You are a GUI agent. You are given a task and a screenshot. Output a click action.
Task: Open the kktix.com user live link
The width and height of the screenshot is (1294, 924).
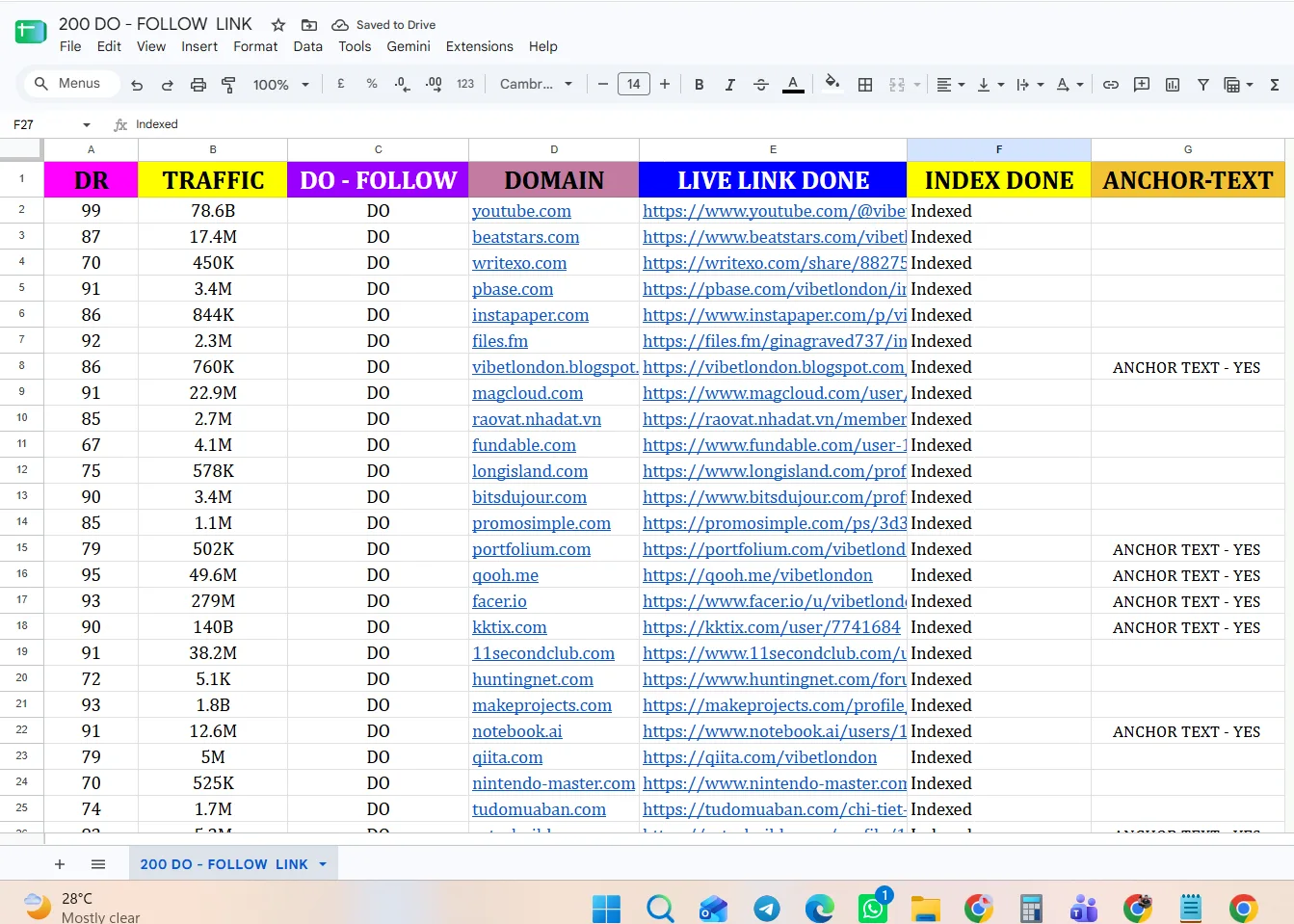pyautogui.click(x=772, y=627)
